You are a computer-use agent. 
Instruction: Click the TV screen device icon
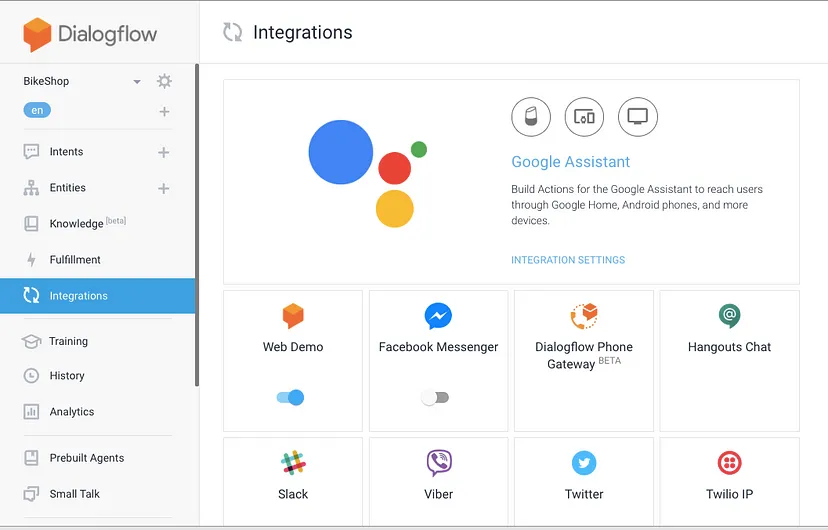(x=637, y=117)
